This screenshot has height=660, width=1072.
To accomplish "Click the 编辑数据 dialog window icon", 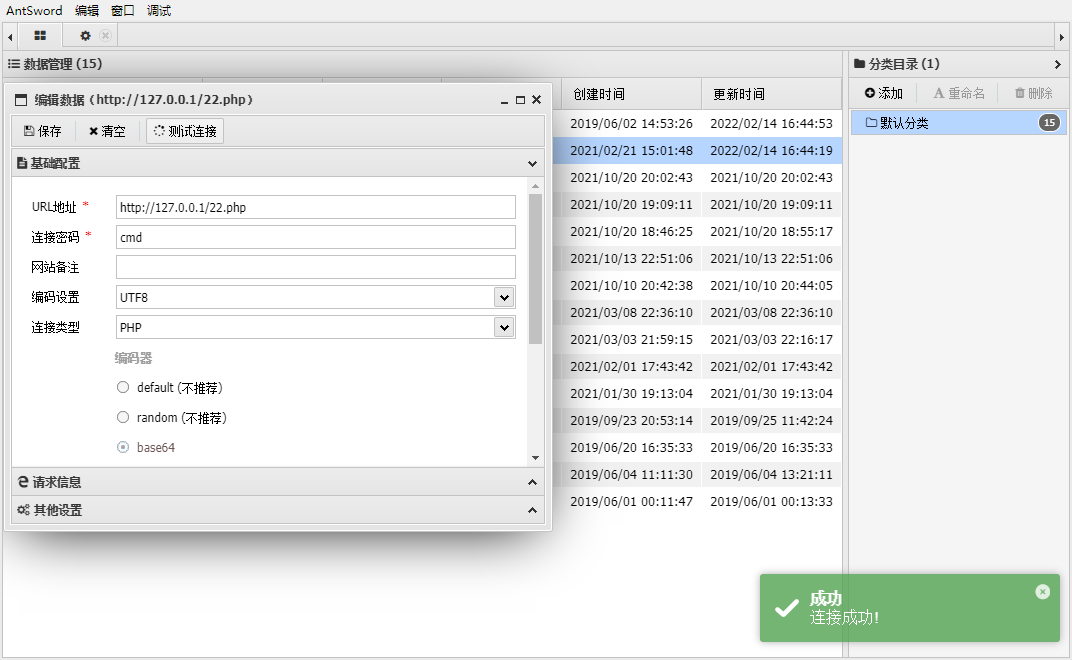I will pos(21,100).
